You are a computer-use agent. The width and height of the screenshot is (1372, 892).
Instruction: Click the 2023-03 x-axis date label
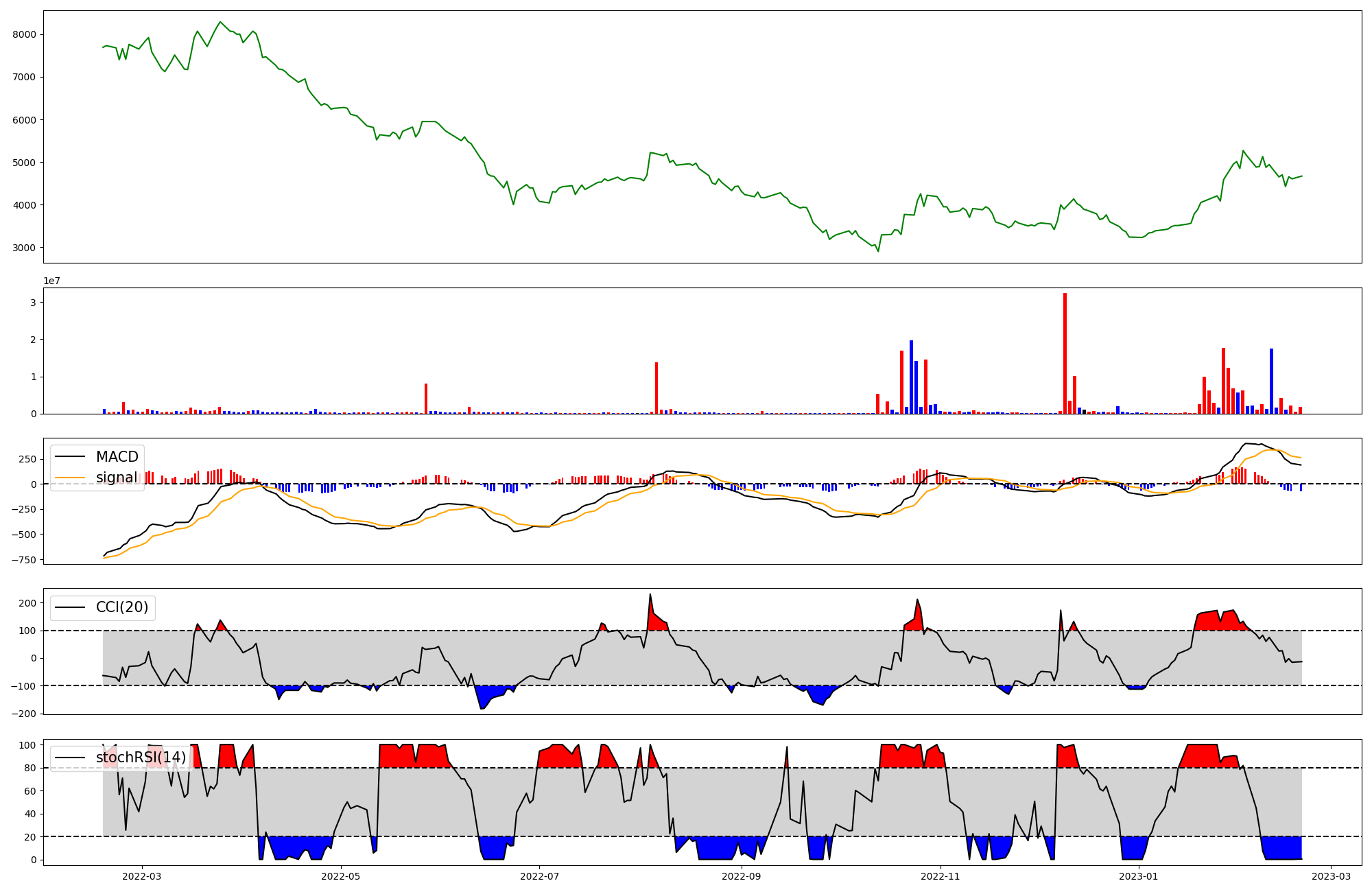(1332, 876)
